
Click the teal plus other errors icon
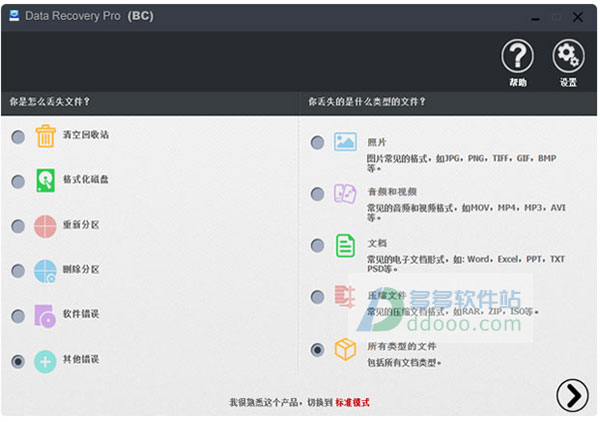(x=45, y=362)
